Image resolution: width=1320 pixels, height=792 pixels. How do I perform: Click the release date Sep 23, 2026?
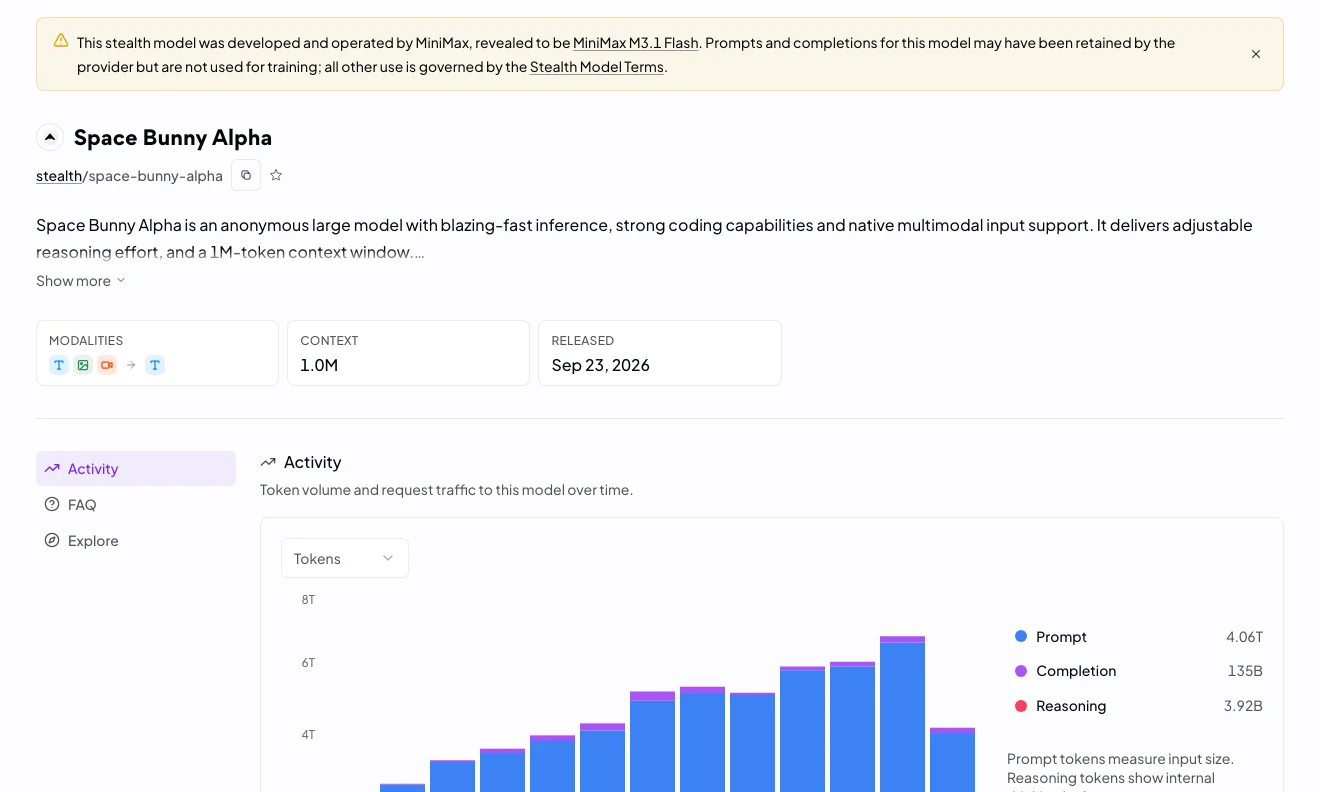pyautogui.click(x=600, y=365)
